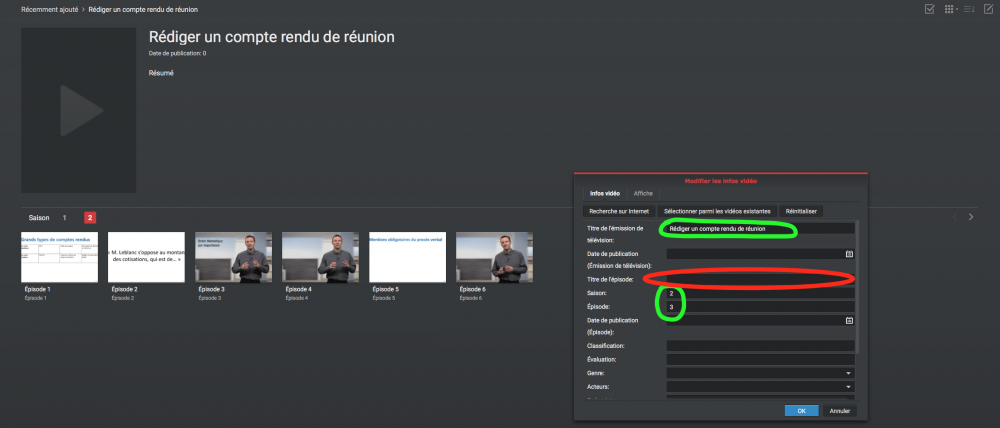Viewport: 1000px width, 428px height.
Task: Click previous arrow of episode carousel
Action: [955, 217]
